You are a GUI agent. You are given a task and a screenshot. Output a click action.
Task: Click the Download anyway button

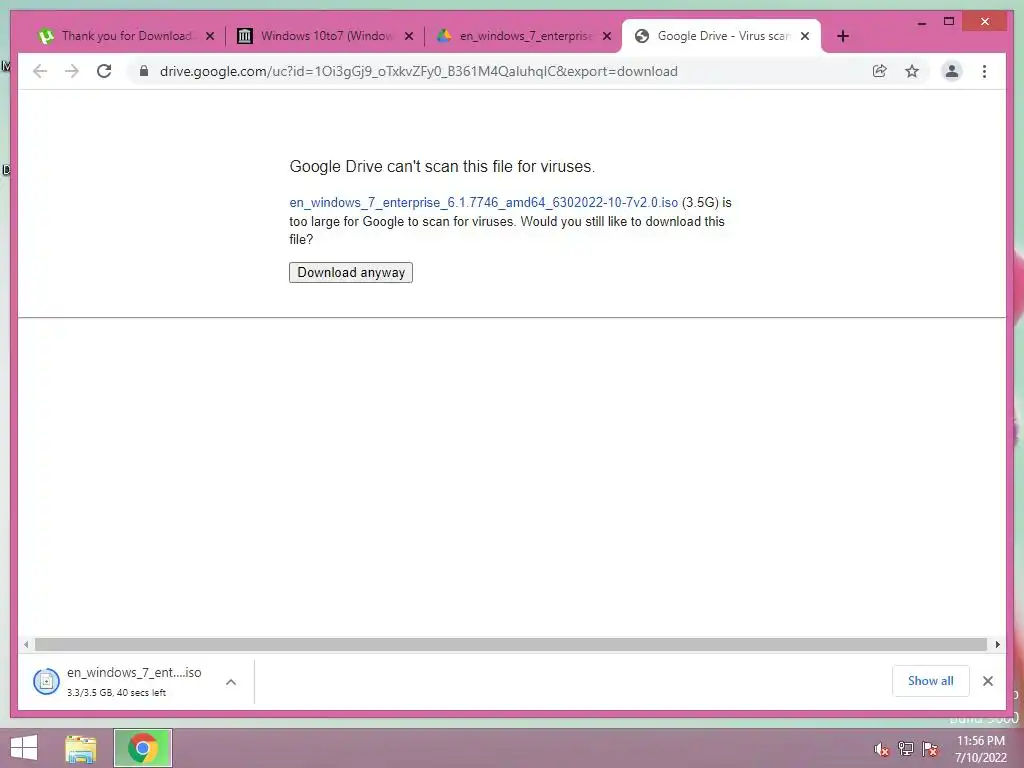[x=351, y=272]
